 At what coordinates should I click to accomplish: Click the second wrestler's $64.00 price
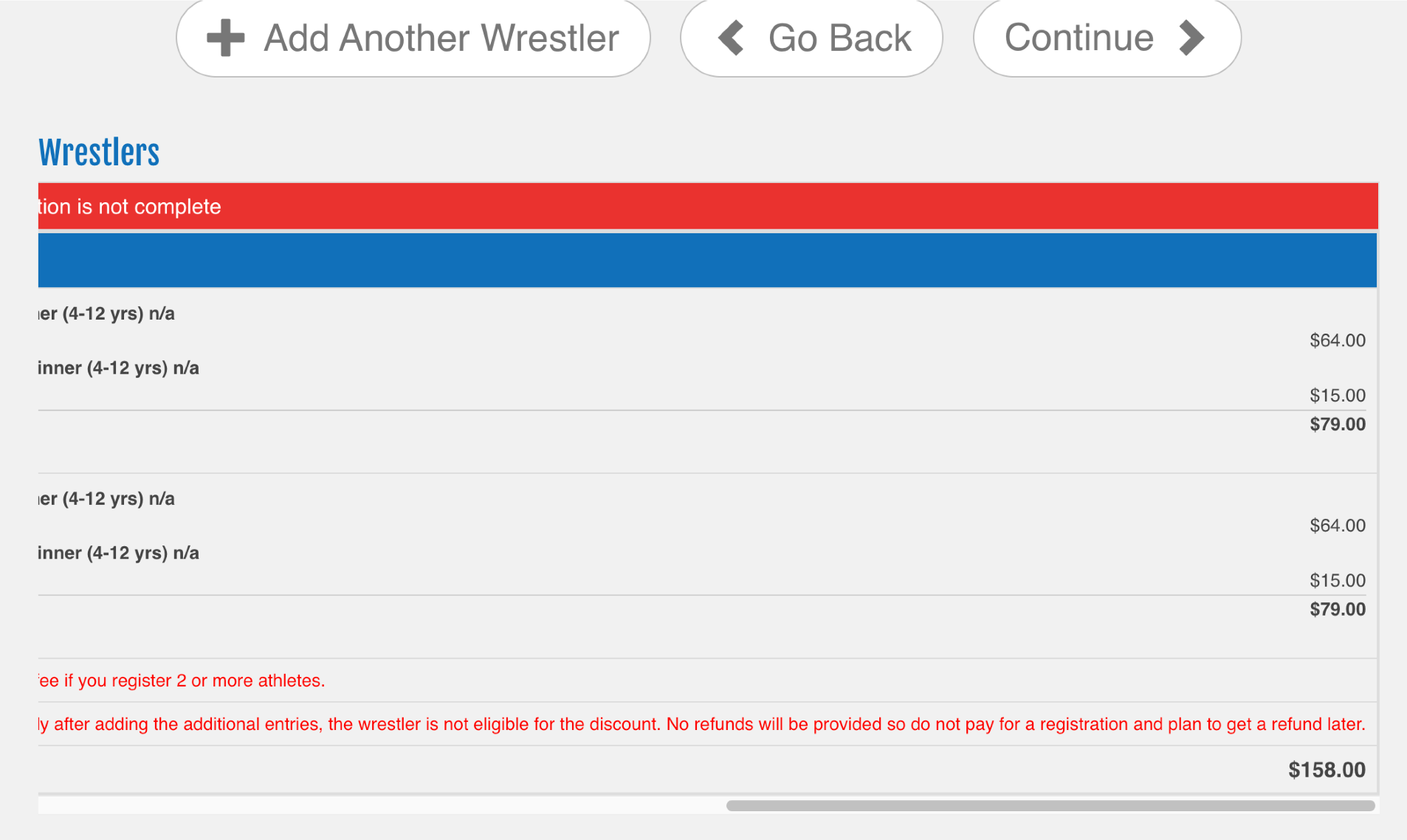tap(1337, 526)
